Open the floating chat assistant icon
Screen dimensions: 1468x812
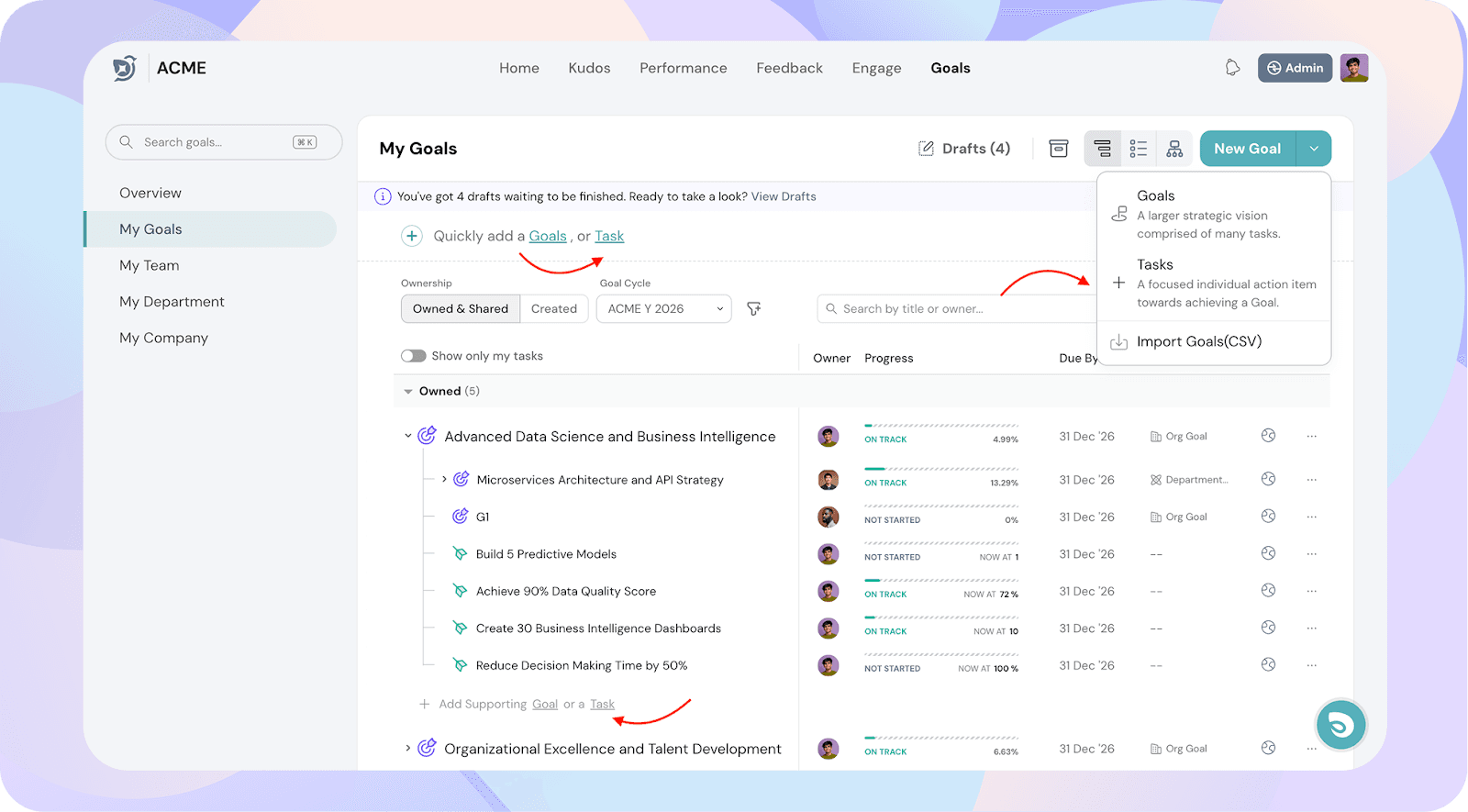coord(1340,725)
